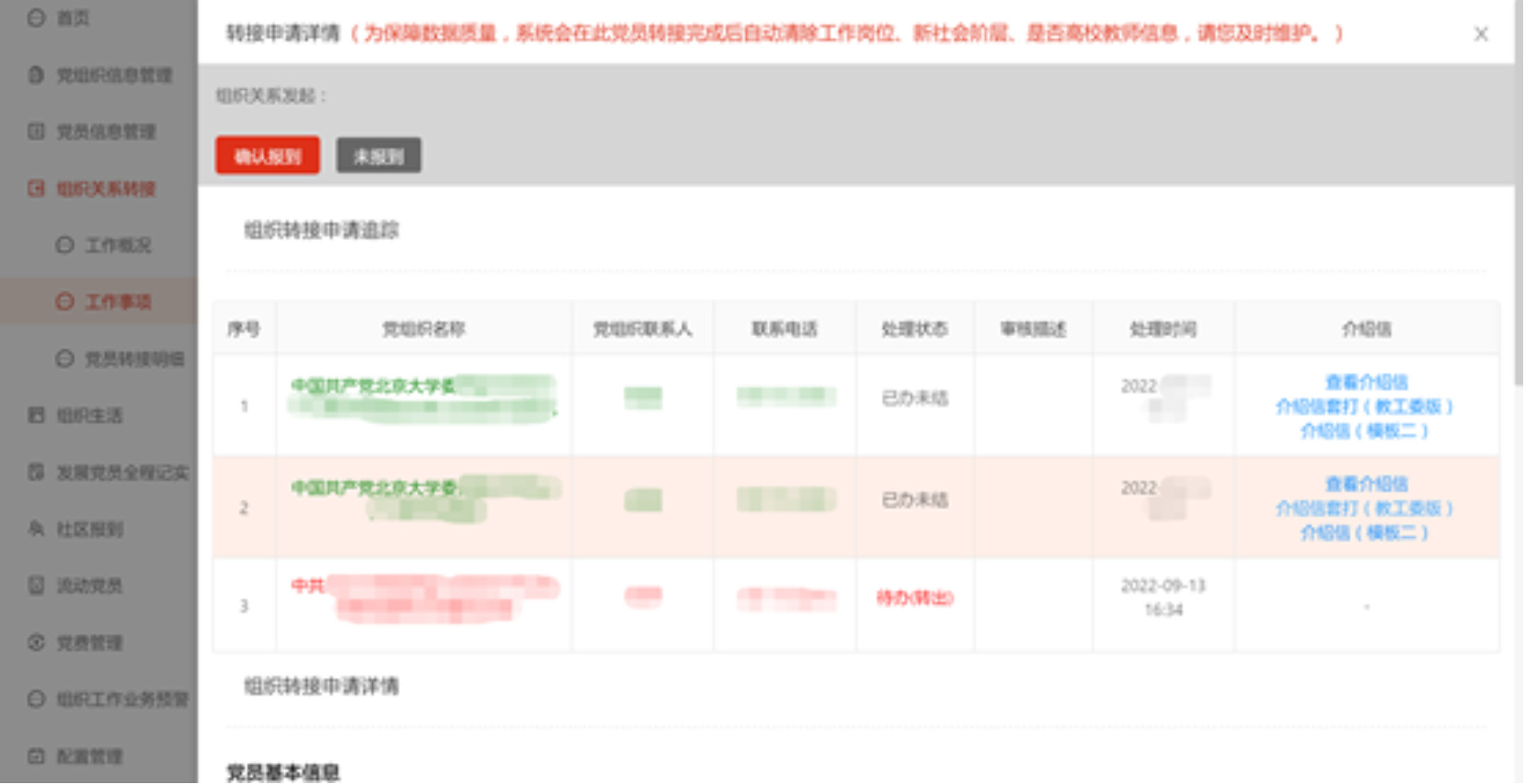Click the 配置管理 sidebar icon
Image resolution: width=1524 pixels, height=784 pixels.
pyautogui.click(x=36, y=755)
